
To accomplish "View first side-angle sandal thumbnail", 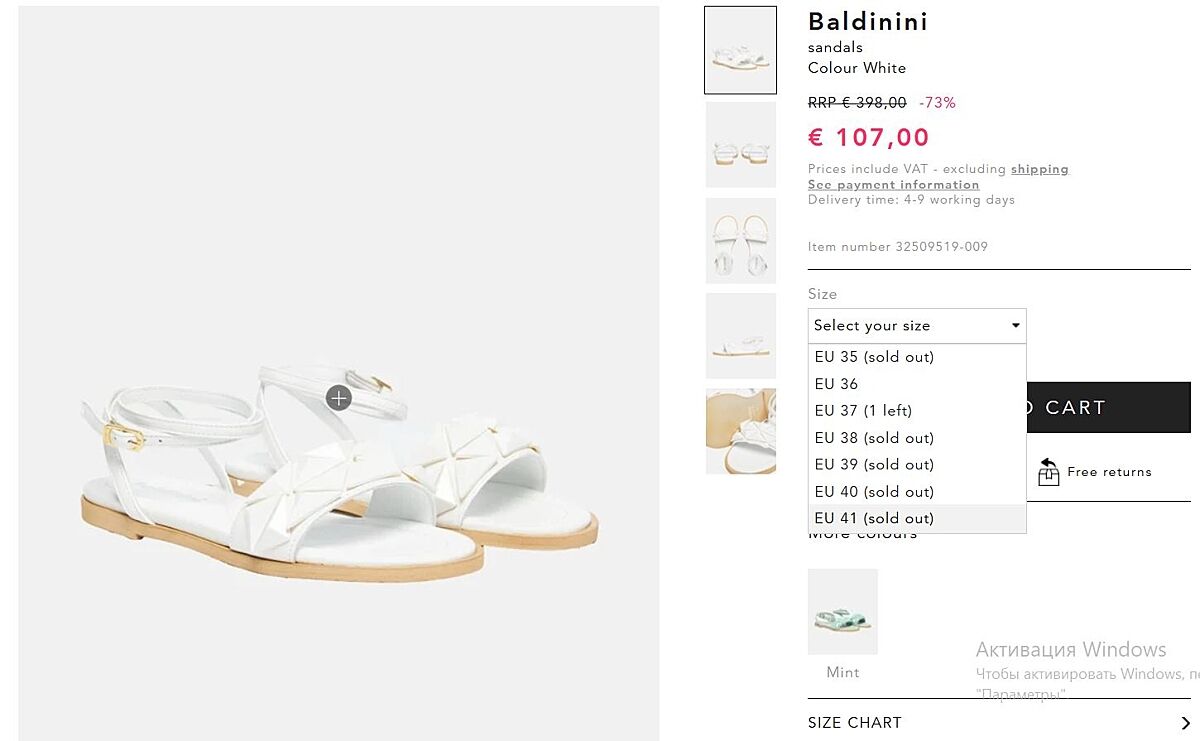I will pos(740,50).
